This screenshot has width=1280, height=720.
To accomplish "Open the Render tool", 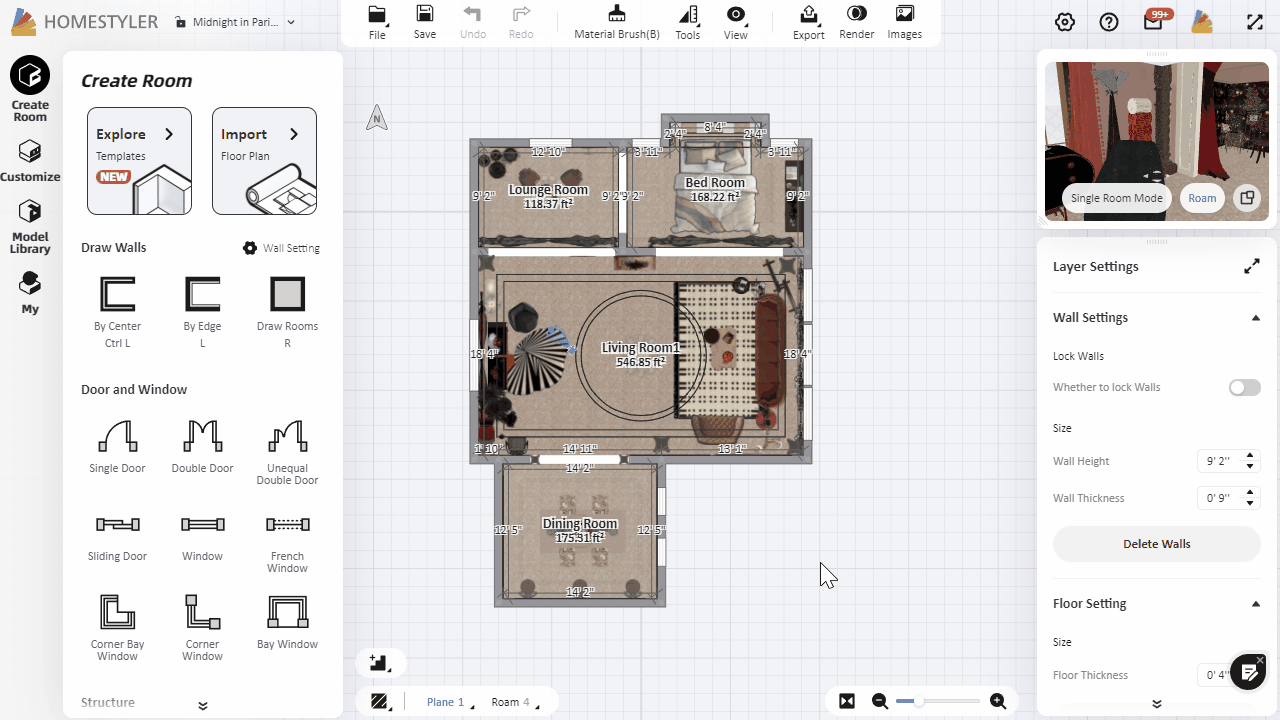I will pos(857,21).
